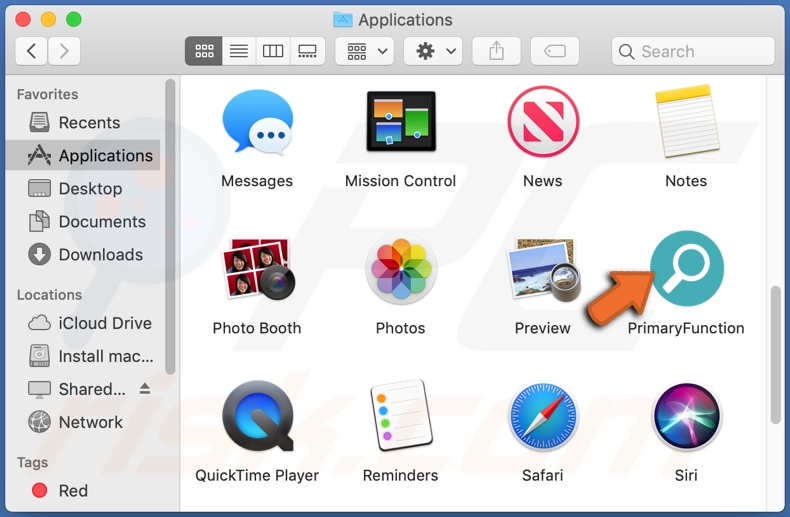Close the Finder window
The image size is (790, 517).
click(23, 20)
